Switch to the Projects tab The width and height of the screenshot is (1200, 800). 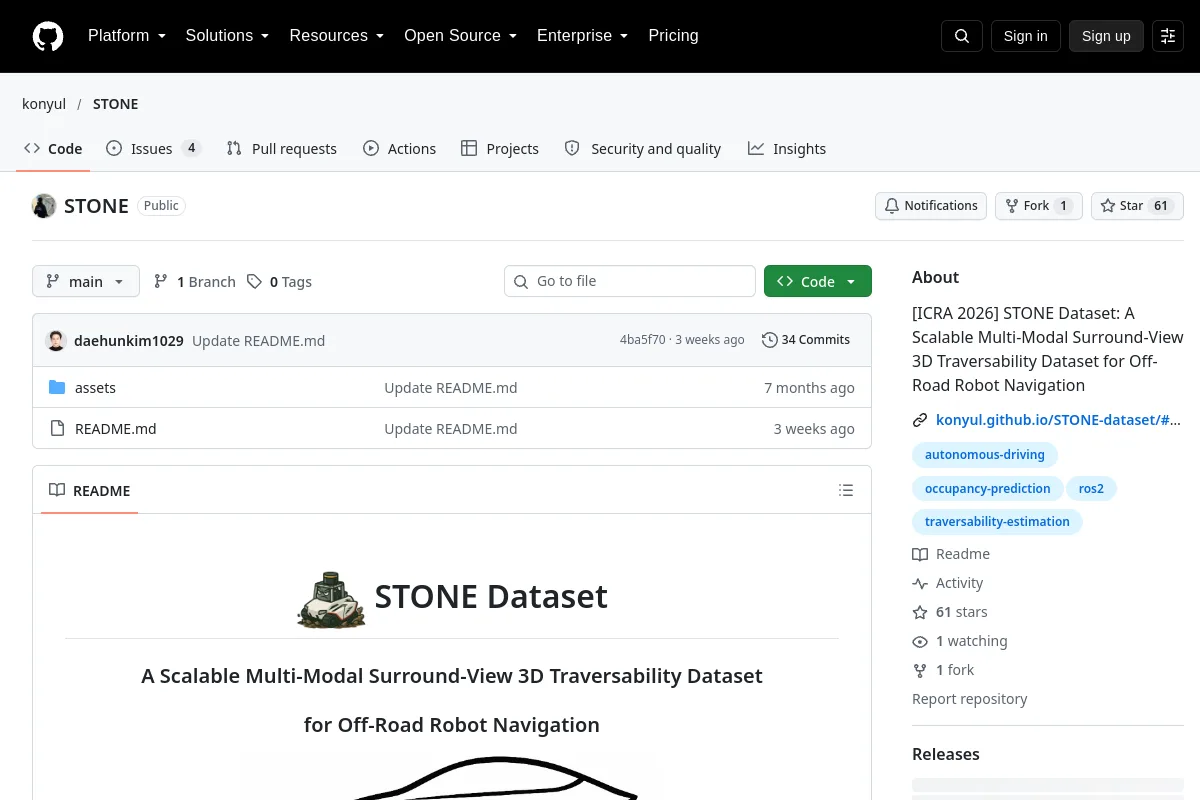(x=500, y=149)
